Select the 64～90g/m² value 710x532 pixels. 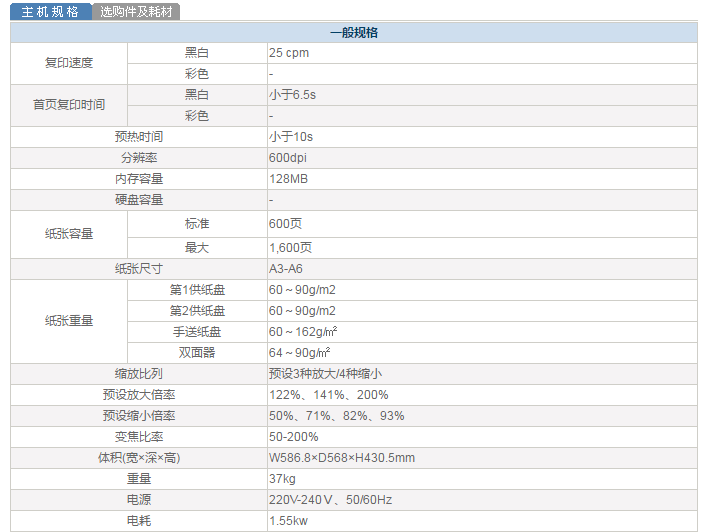point(299,353)
